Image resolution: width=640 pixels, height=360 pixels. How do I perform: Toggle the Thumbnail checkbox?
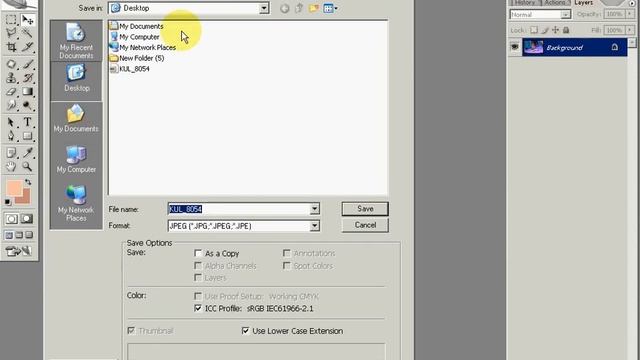tap(131, 331)
